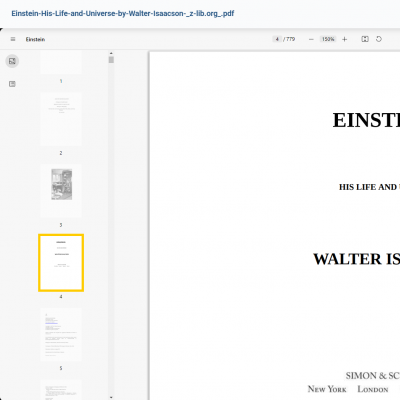Image resolution: width=400 pixels, height=400 pixels.
Task: Show the document outline panel
Action: pos(12,84)
